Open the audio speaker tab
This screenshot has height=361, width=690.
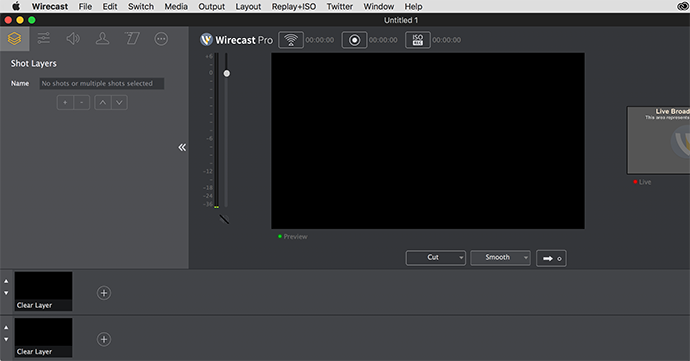pos(73,39)
